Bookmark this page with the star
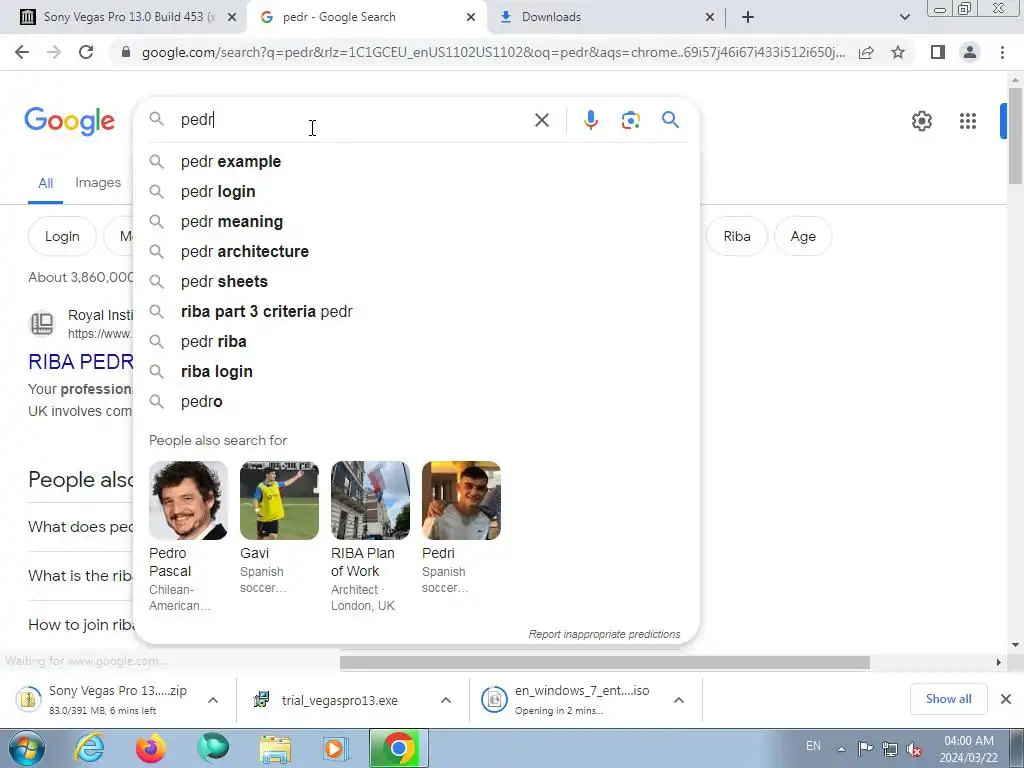The height and width of the screenshot is (768, 1024). [x=898, y=52]
